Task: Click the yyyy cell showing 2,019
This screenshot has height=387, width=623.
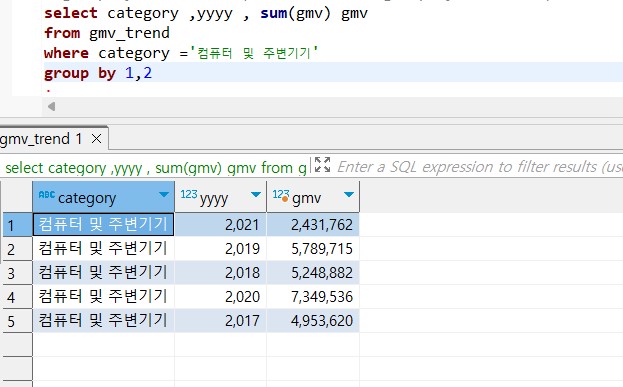Action: point(221,249)
